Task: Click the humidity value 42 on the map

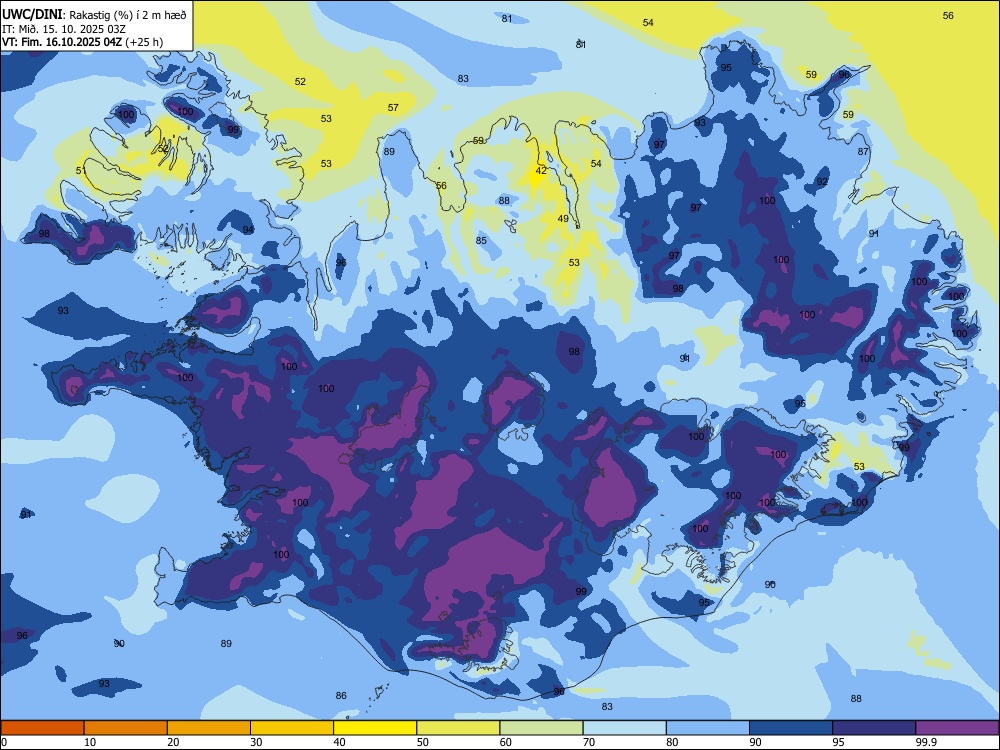Action: pyautogui.click(x=541, y=170)
